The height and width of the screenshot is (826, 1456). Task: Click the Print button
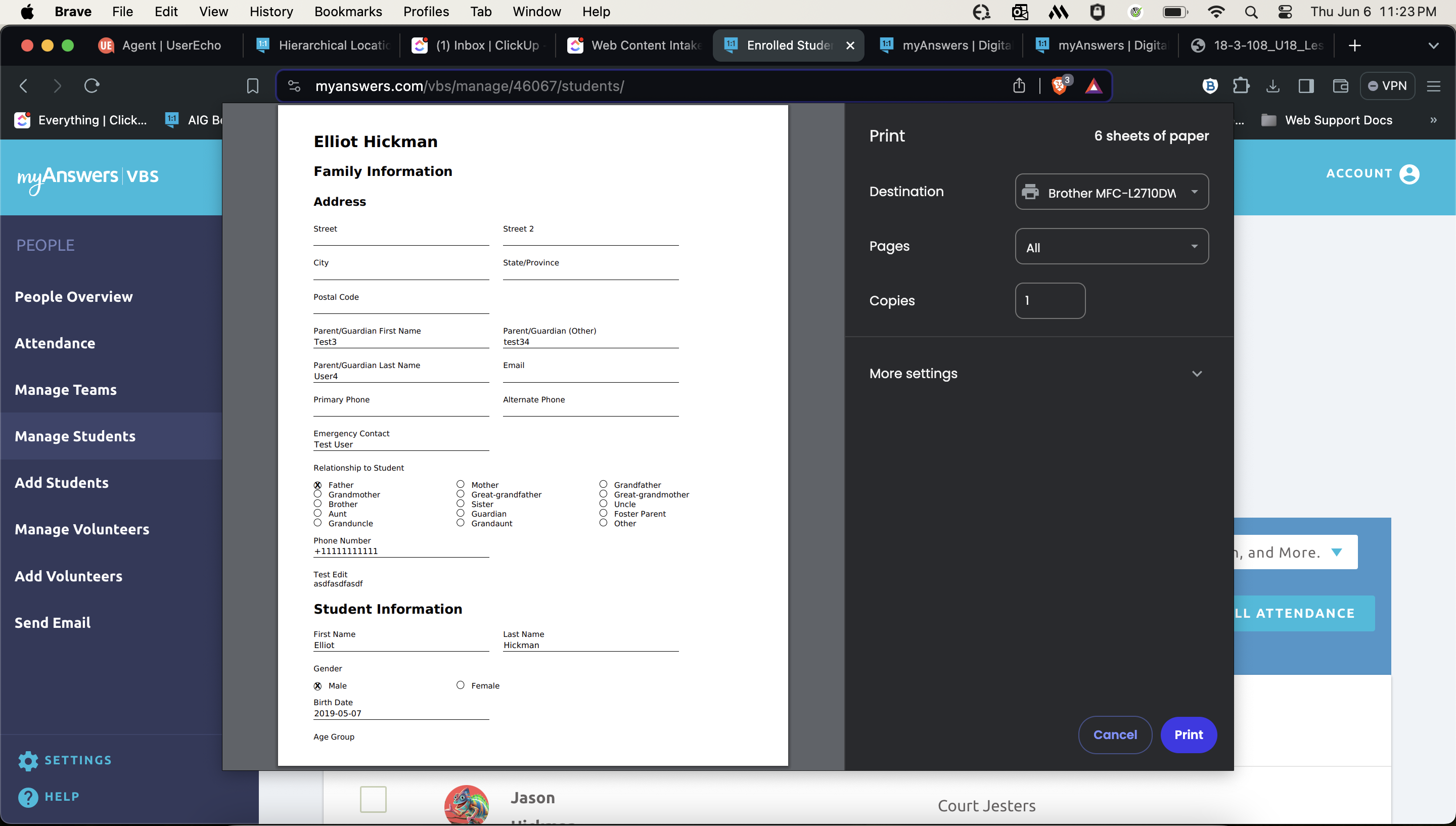[x=1188, y=735]
